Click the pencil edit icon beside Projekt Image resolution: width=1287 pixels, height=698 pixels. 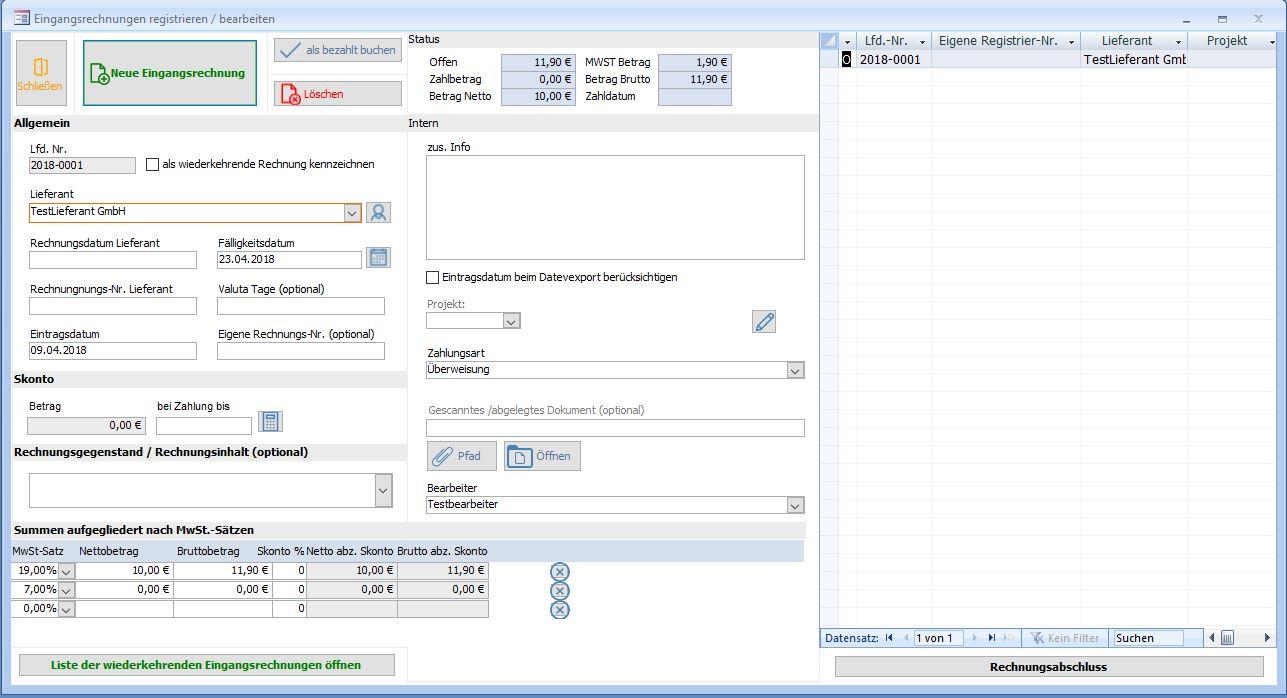tap(764, 321)
